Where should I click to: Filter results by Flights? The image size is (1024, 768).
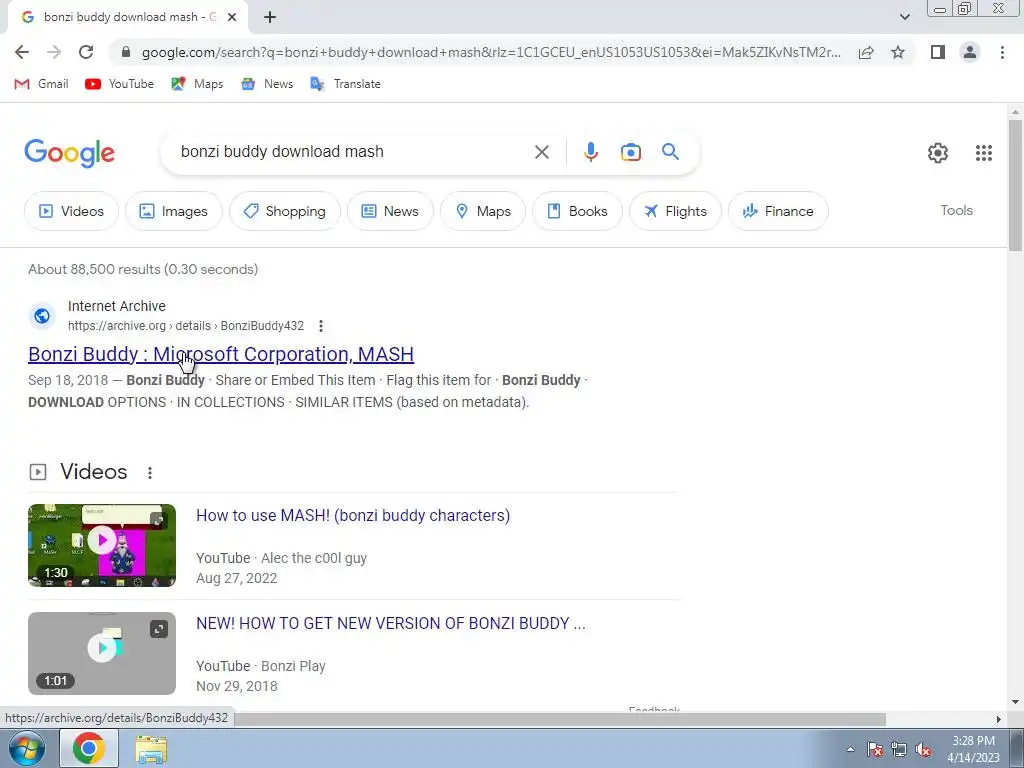tap(675, 211)
